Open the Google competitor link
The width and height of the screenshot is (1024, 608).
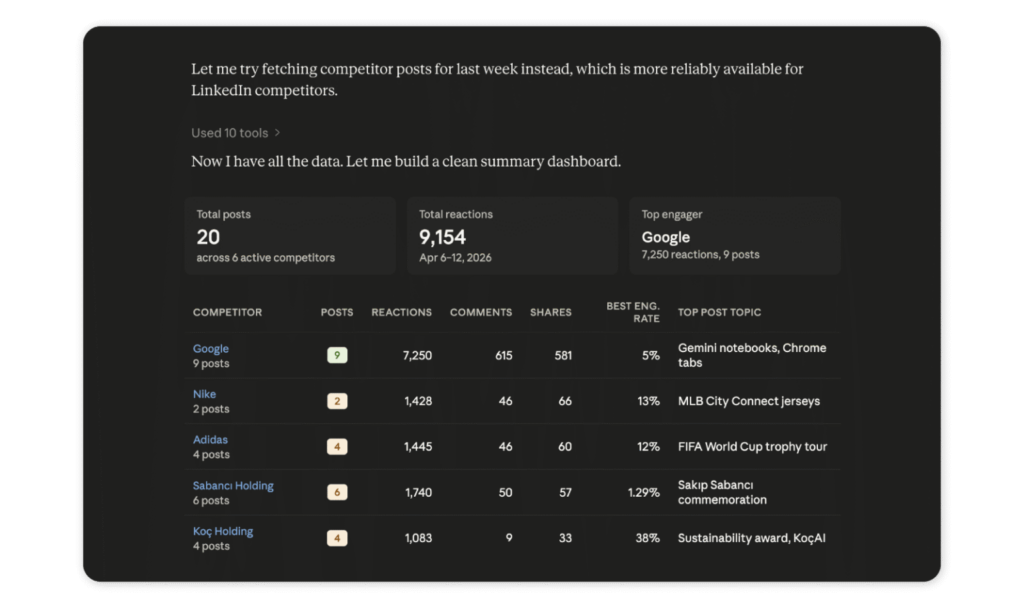pyautogui.click(x=211, y=349)
